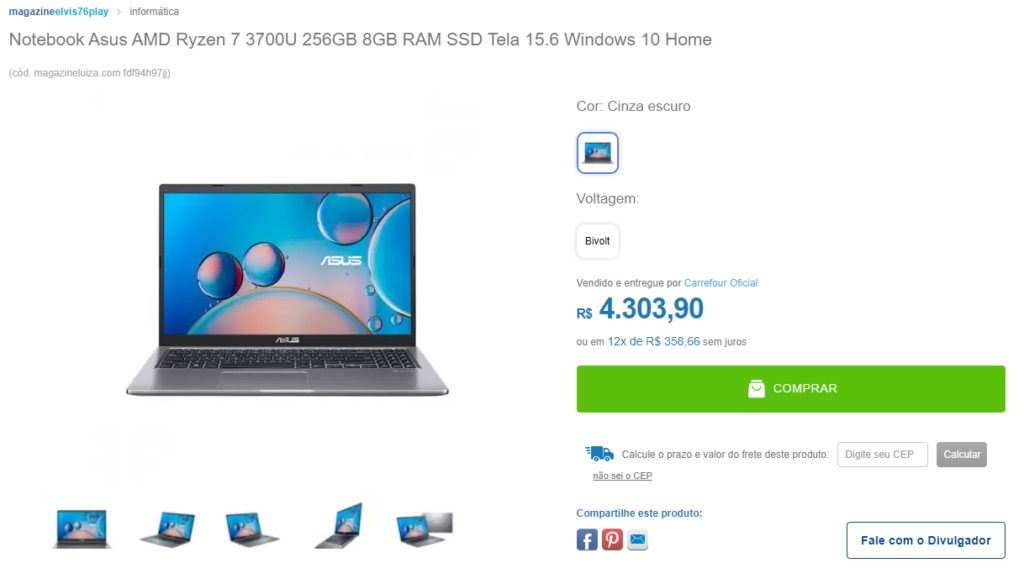Go to magazineelvis76play breadcrumb
This screenshot has height=584, width=1024.
59,12
